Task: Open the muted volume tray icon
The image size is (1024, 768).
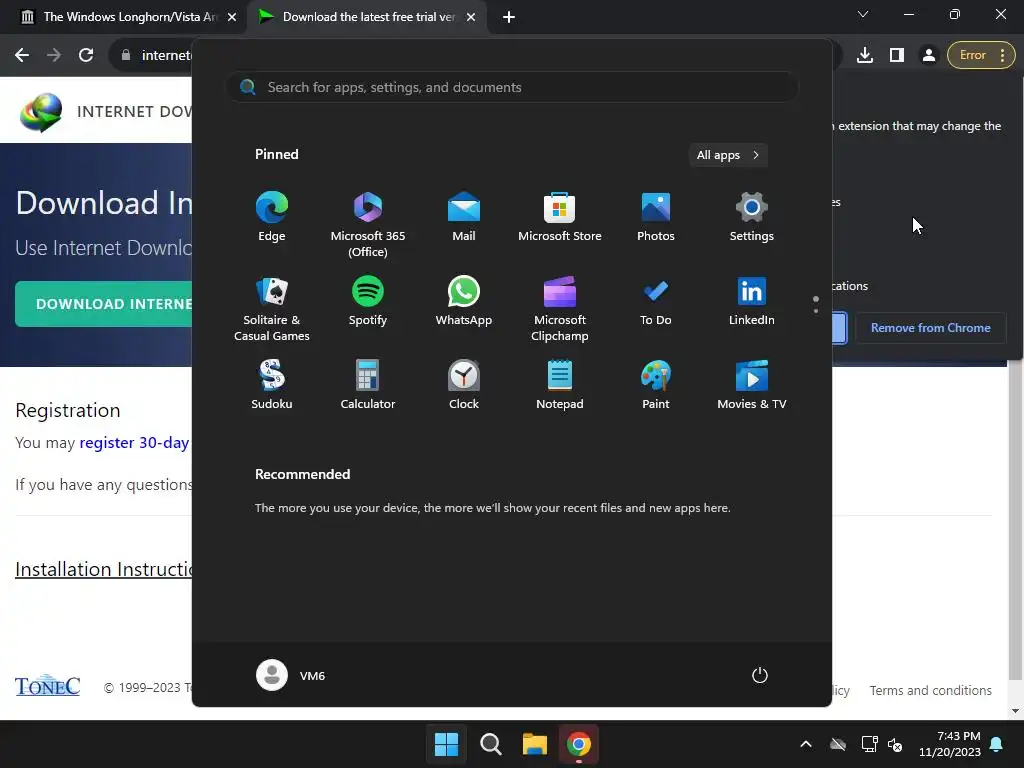Action: click(x=895, y=744)
